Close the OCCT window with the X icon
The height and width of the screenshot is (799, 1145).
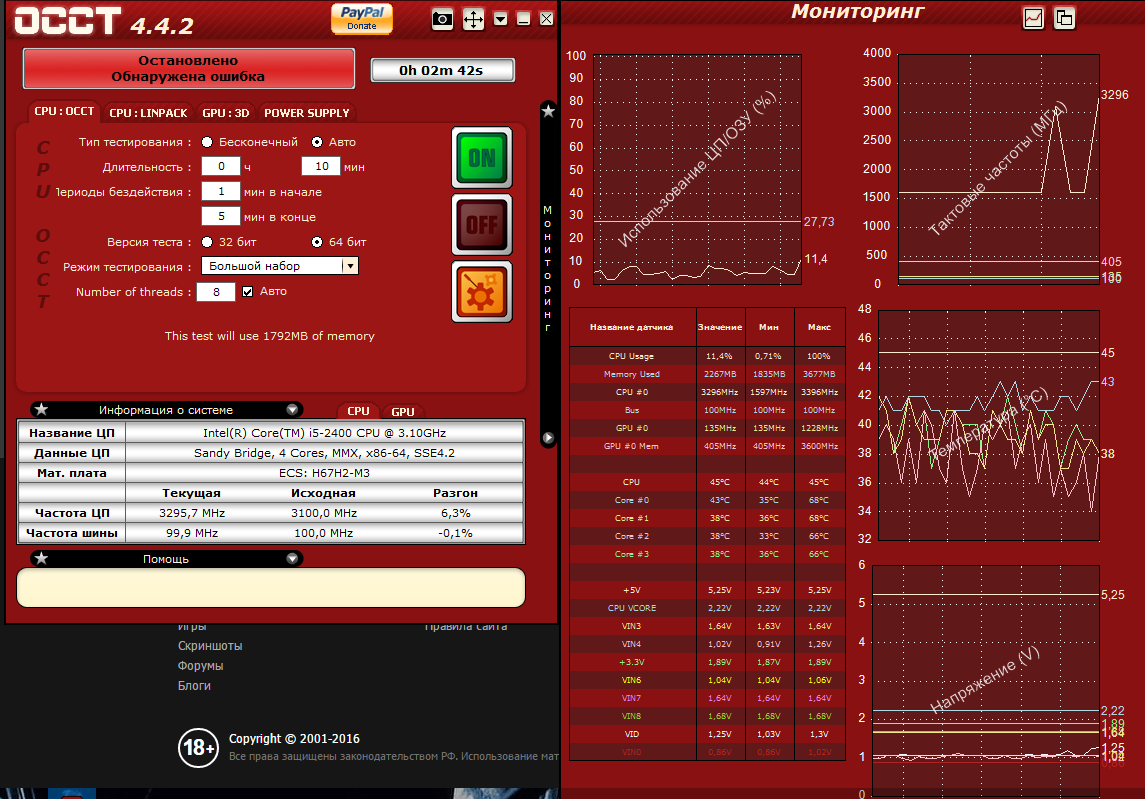[546, 19]
